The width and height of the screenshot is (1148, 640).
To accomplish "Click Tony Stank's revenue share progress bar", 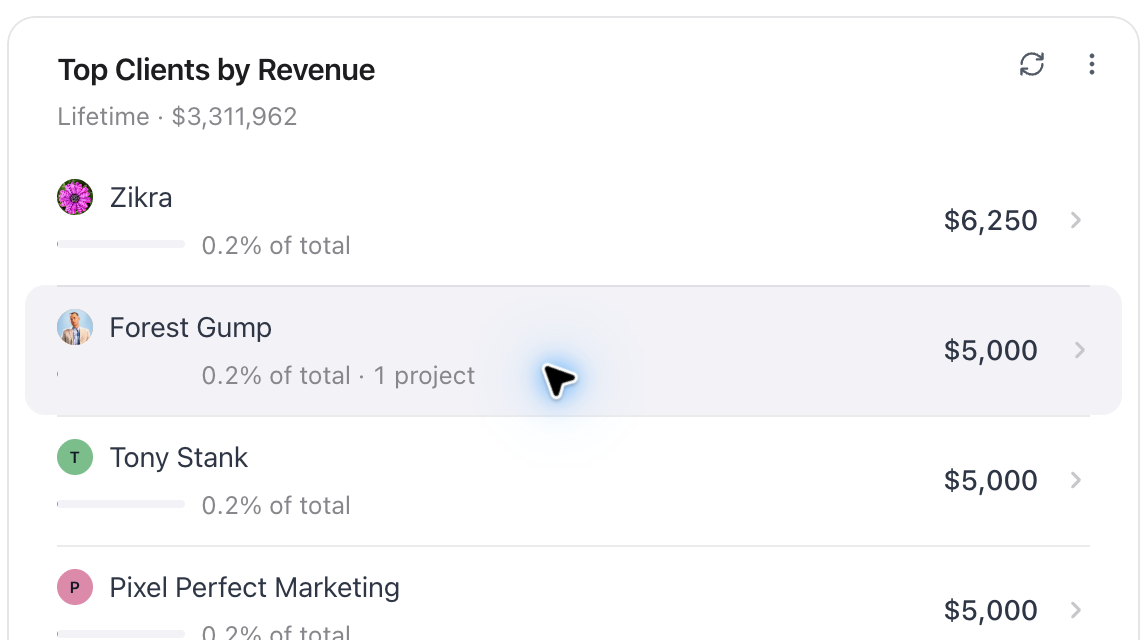I will (121, 505).
